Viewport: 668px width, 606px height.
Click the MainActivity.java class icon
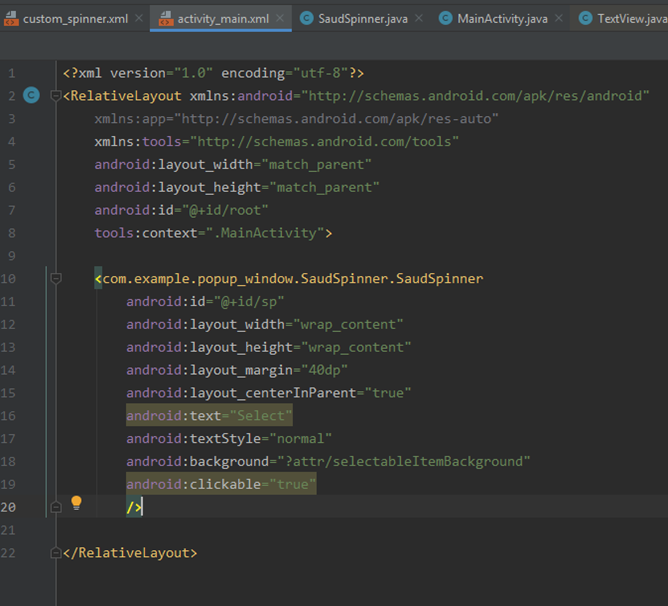pyautogui.click(x=446, y=18)
